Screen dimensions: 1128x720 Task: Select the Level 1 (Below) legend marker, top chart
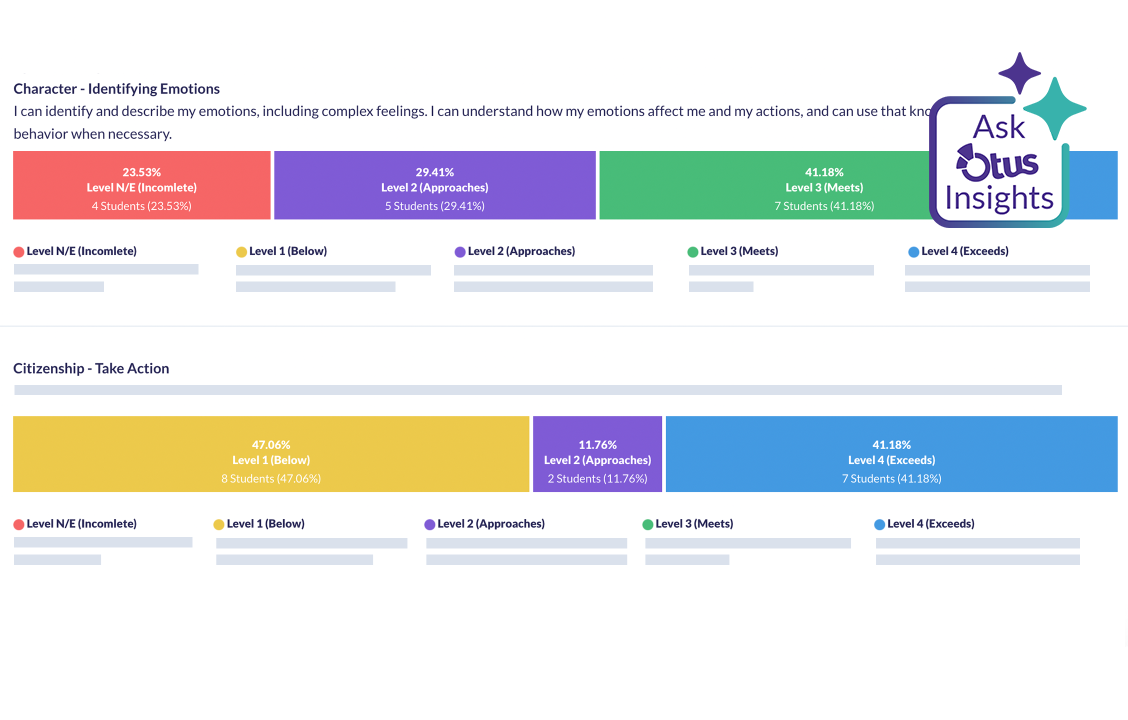click(240, 251)
